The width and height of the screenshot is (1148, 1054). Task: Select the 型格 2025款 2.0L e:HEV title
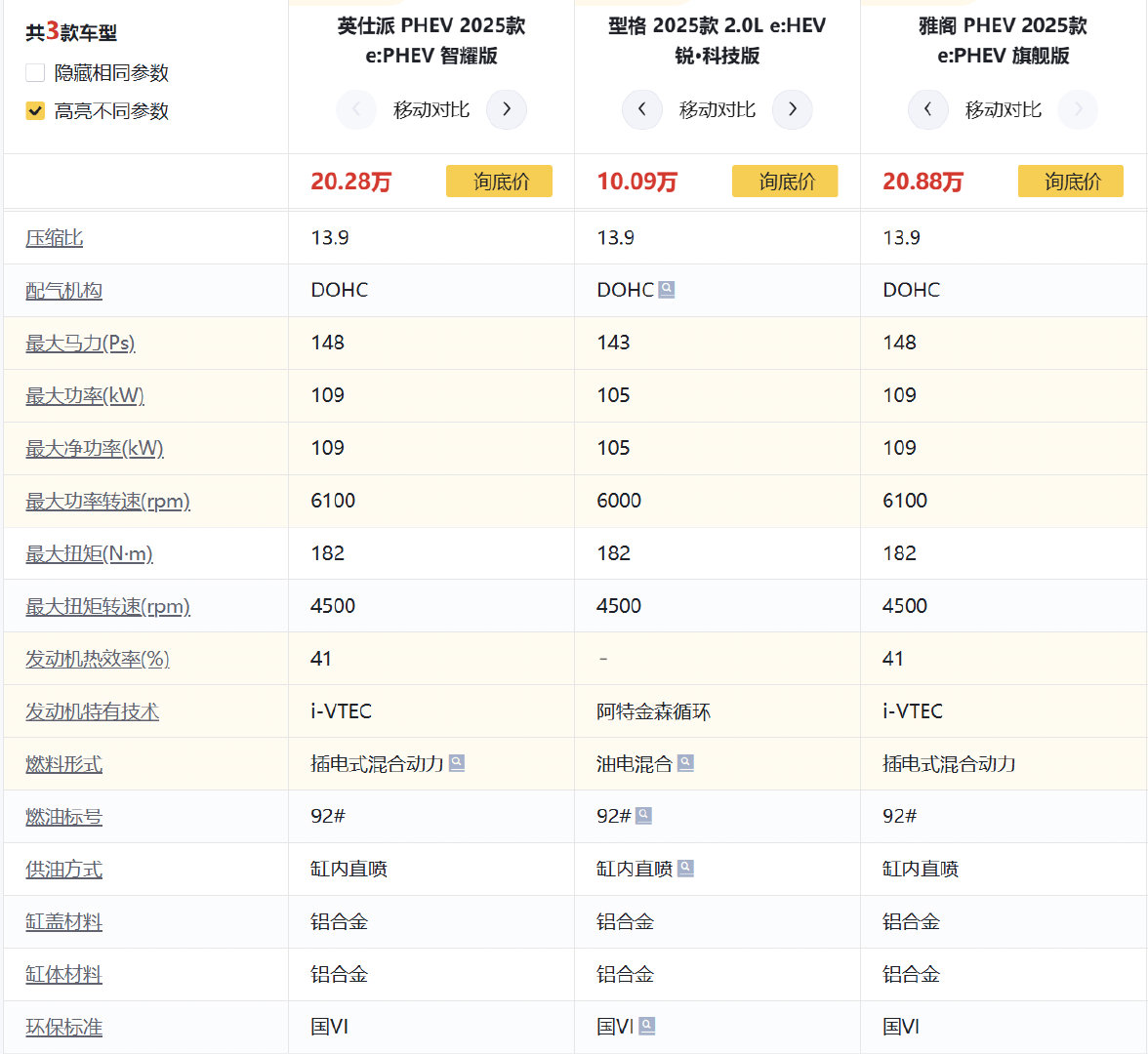point(717,40)
